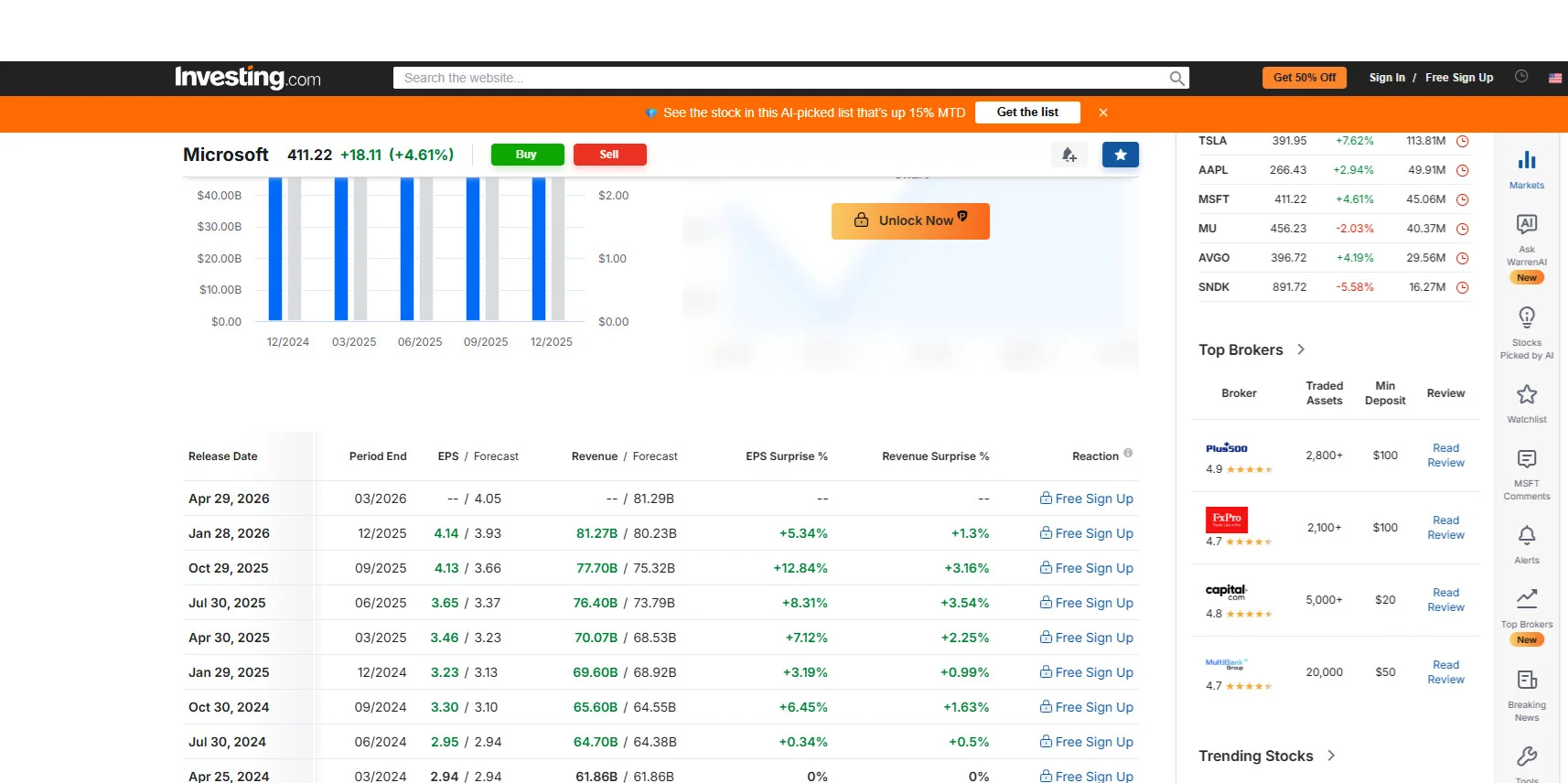Click the Unlock Now button

[x=910, y=221]
